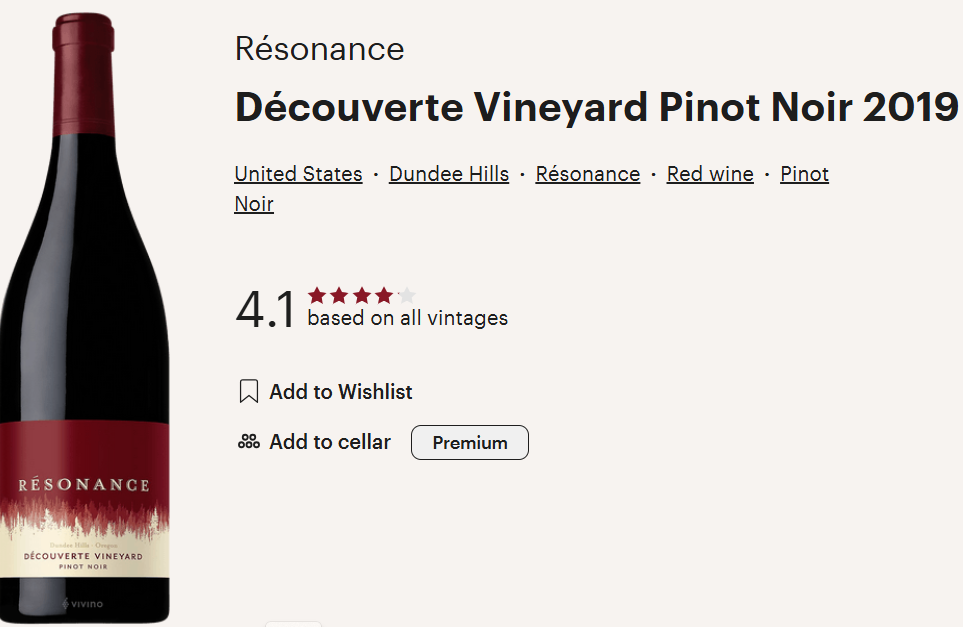The height and width of the screenshot is (627, 963).
Task: Click the third red rating star
Action: pos(361,295)
